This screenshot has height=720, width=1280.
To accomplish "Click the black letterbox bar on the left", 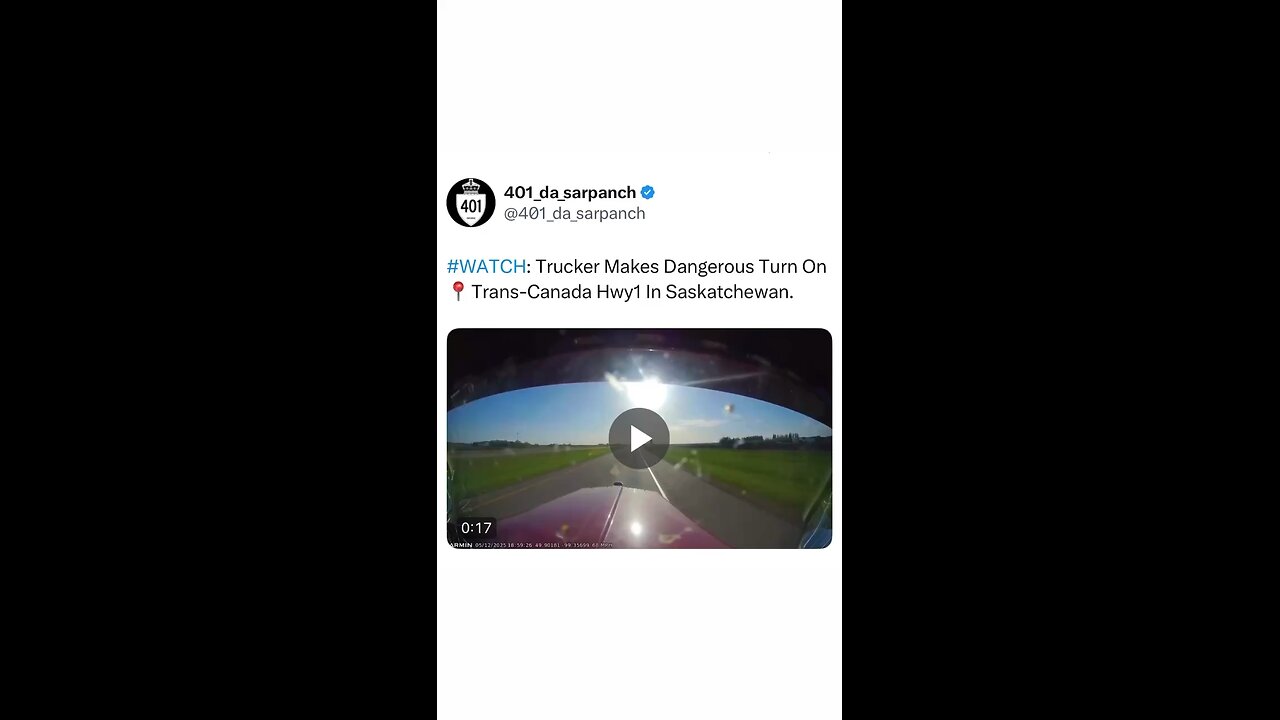I will [x=218, y=360].
